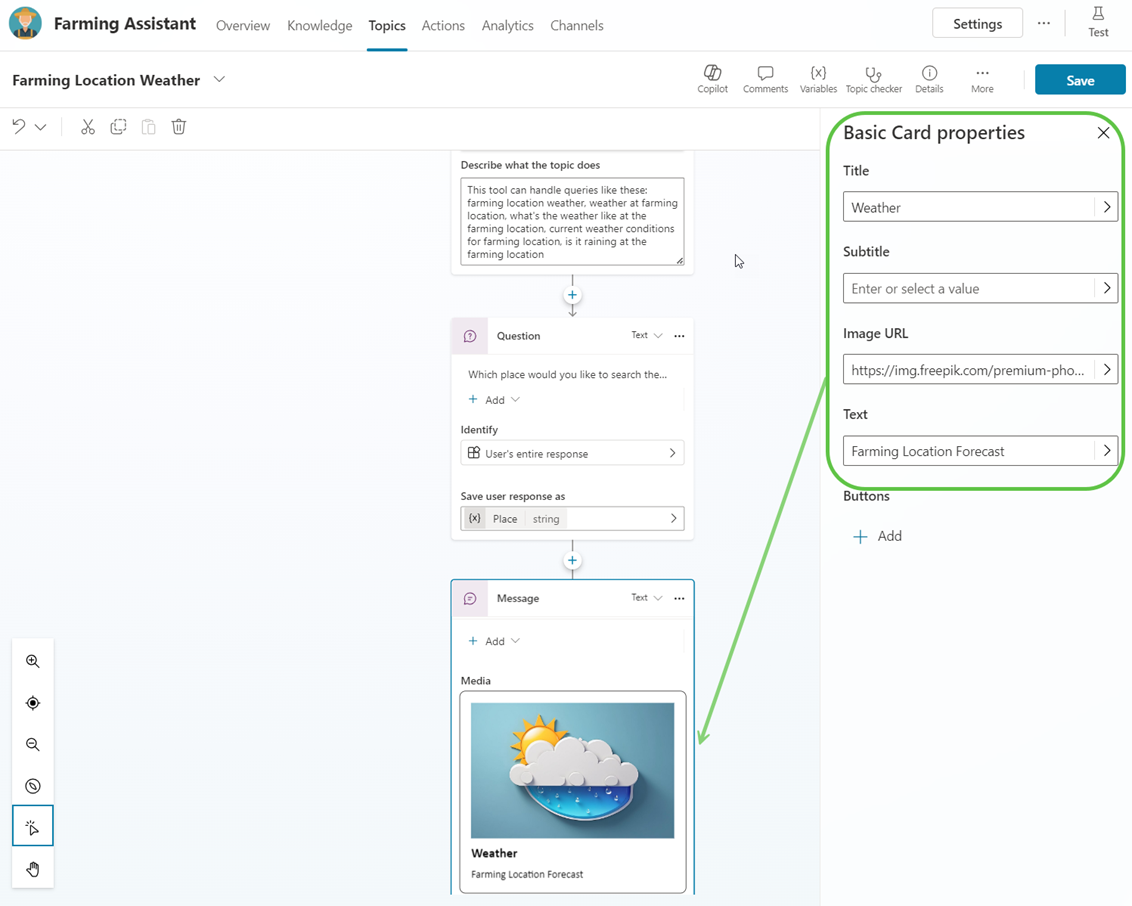The image size is (1132, 906).
Task: Open the undo history dropdown arrow
Action: click(41, 127)
